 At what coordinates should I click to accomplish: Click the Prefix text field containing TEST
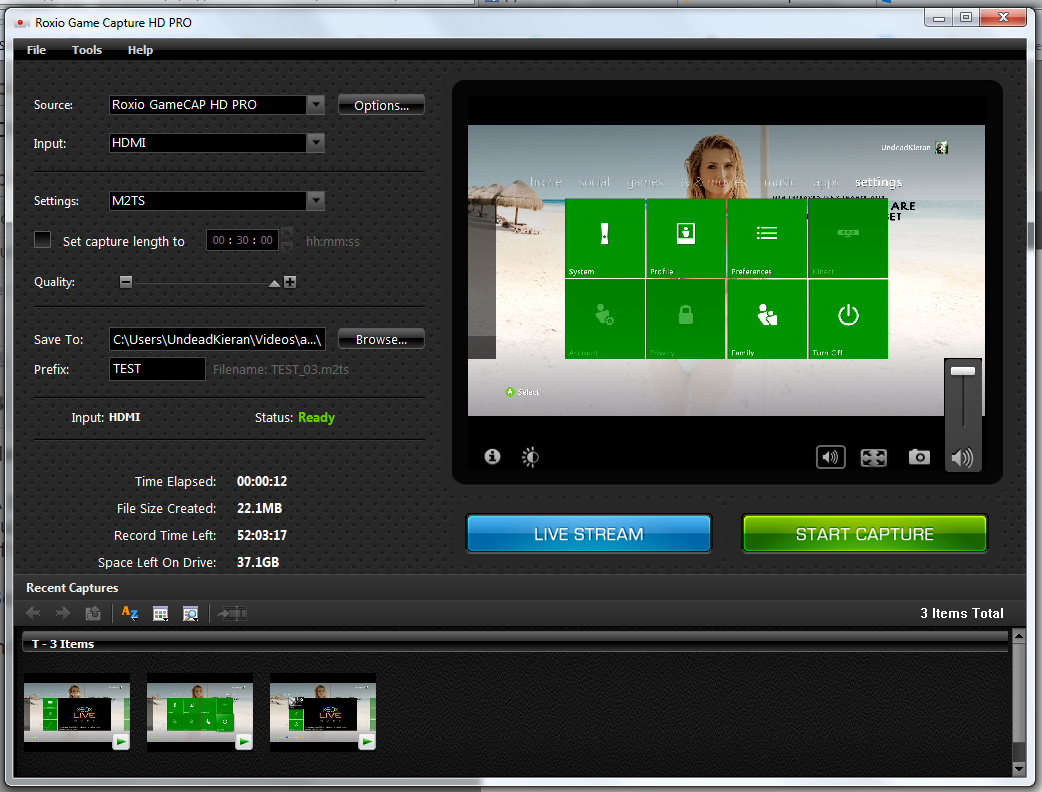pyautogui.click(x=157, y=369)
